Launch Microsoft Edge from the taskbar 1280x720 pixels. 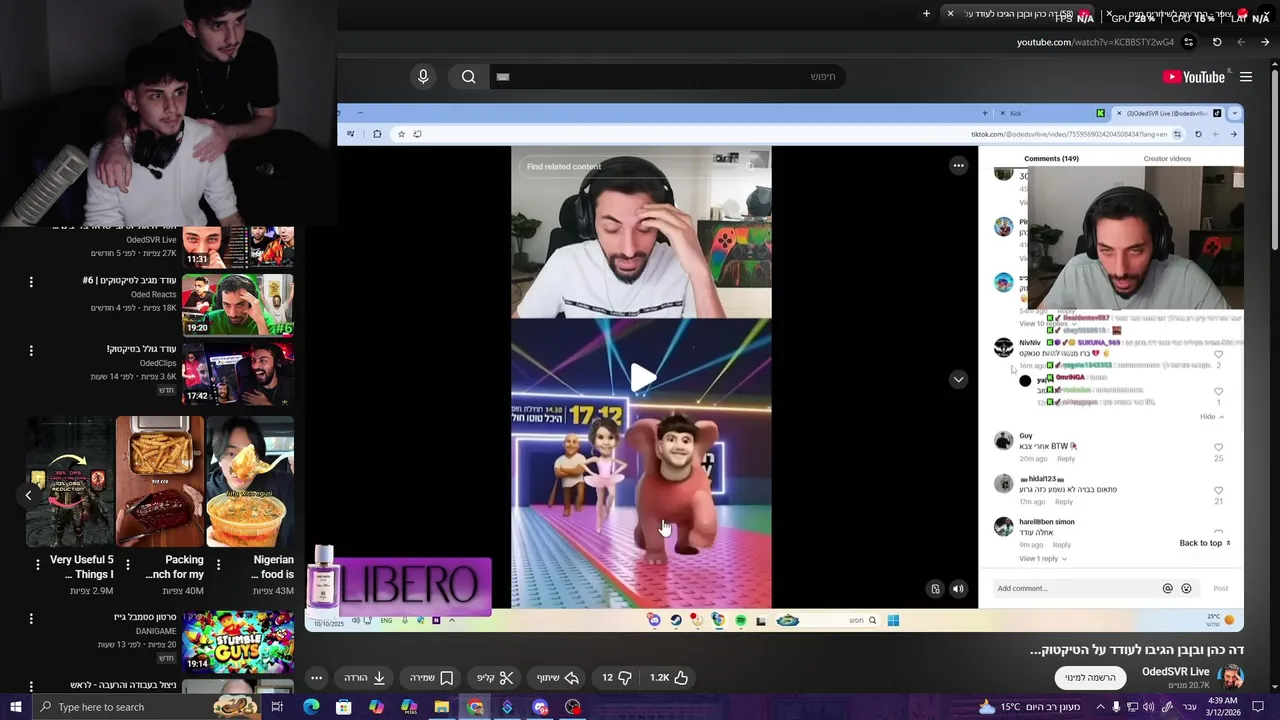311,707
